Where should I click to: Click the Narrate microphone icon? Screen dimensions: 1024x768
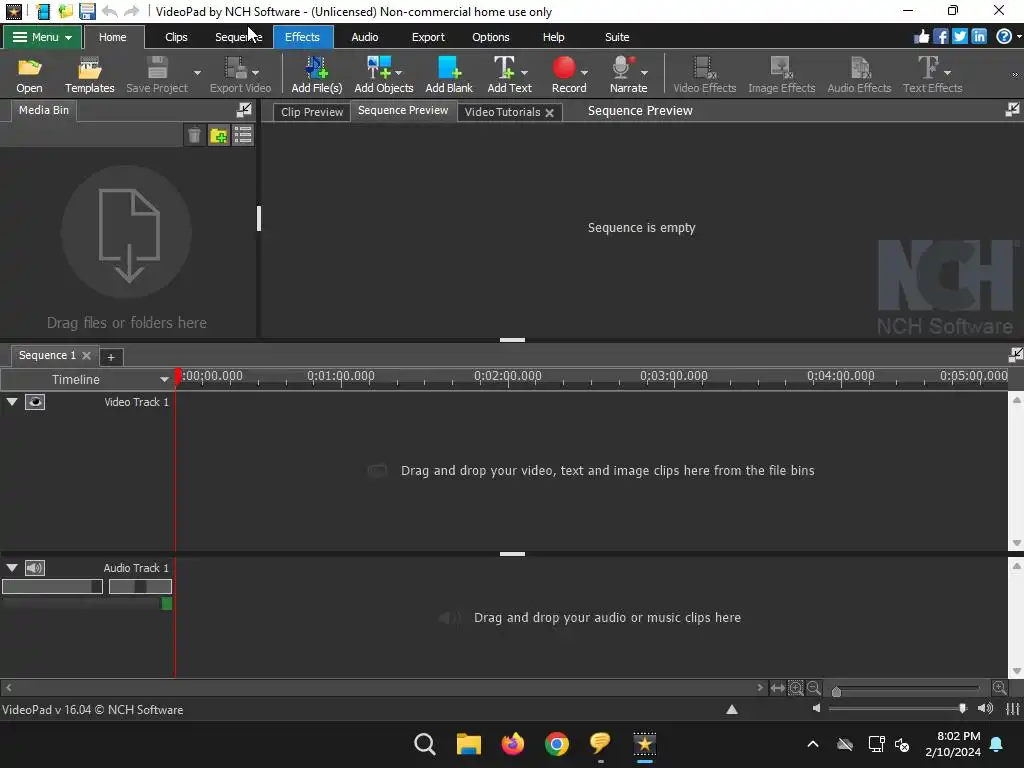tap(622, 67)
